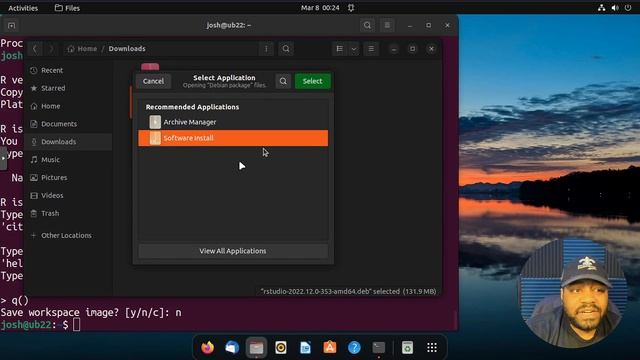Click volume icon in system tray
This screenshot has height=360, width=640.
(x=615, y=8)
